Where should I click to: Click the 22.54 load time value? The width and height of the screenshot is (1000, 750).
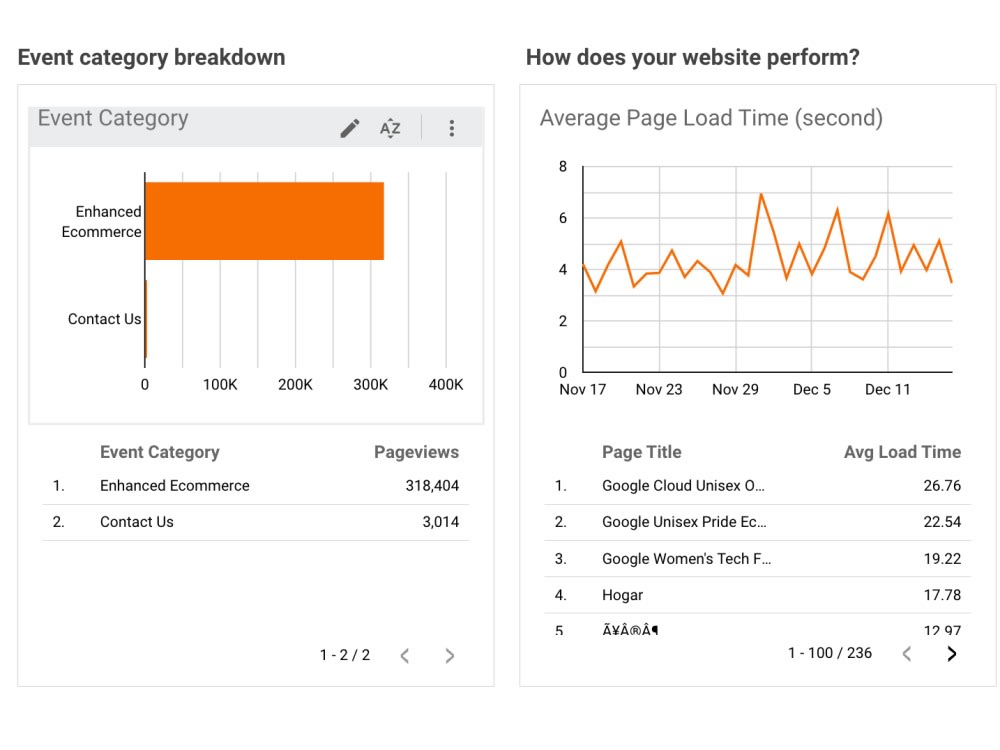942,522
